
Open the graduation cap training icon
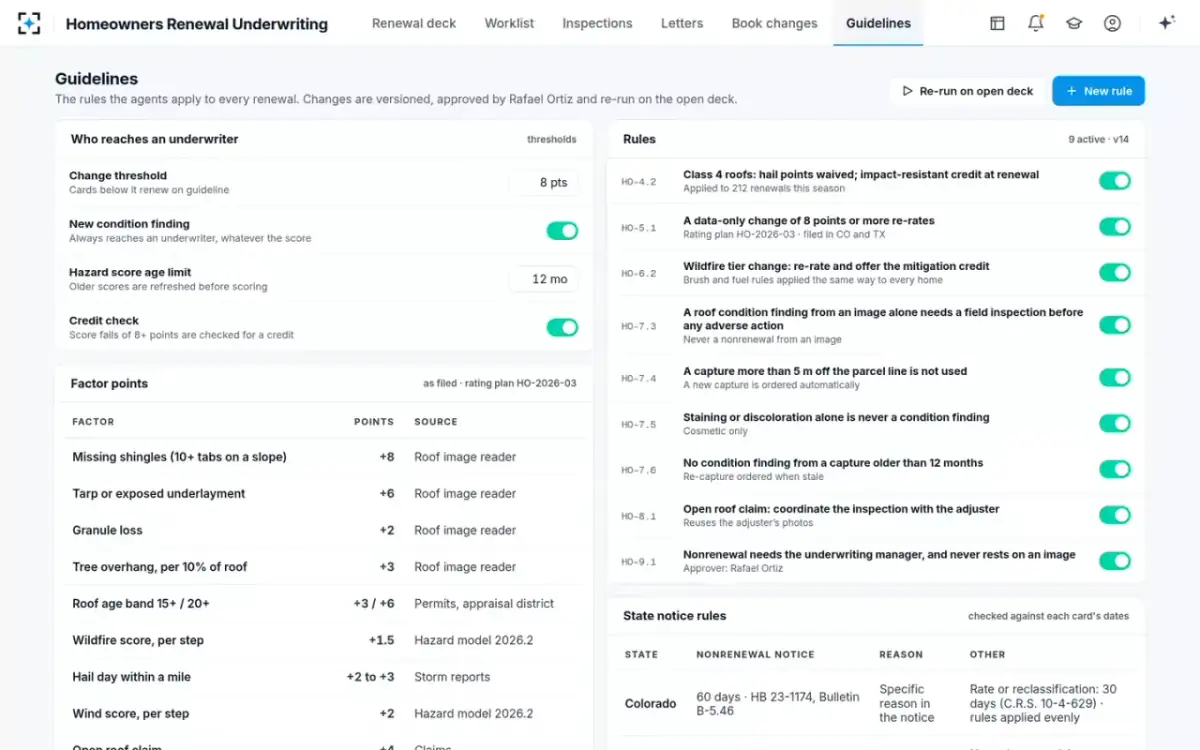click(x=1074, y=23)
